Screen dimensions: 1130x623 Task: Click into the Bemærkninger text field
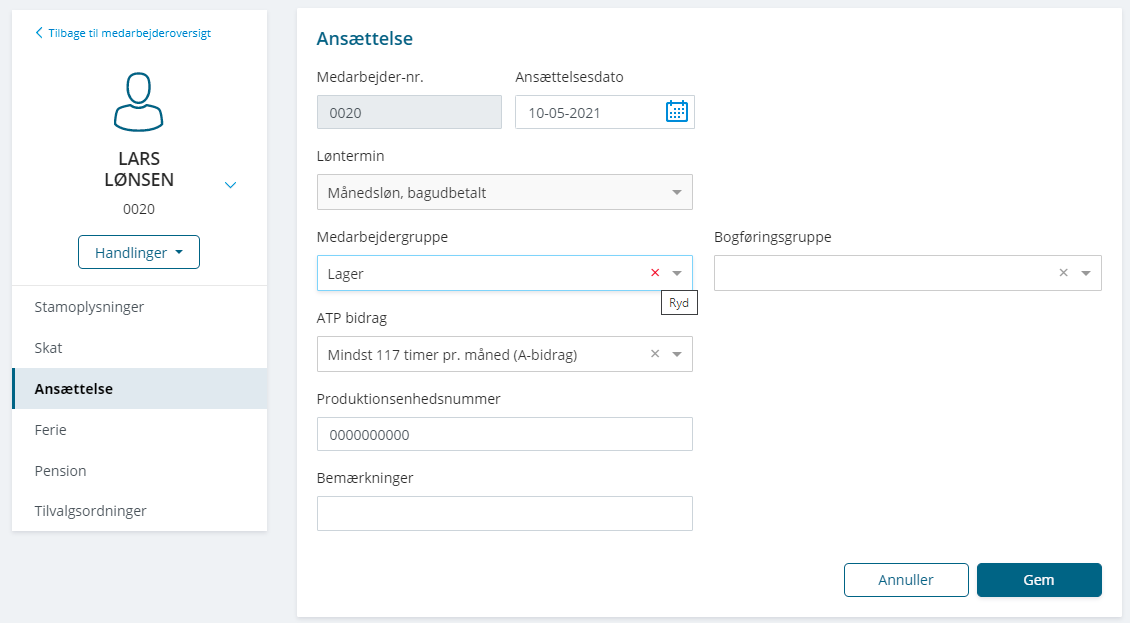[504, 514]
